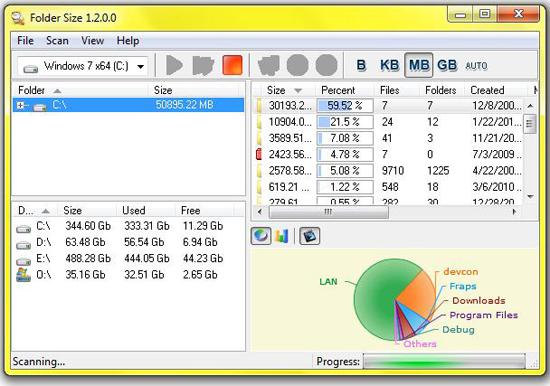Click the scan folder toolbar icon

point(203,65)
